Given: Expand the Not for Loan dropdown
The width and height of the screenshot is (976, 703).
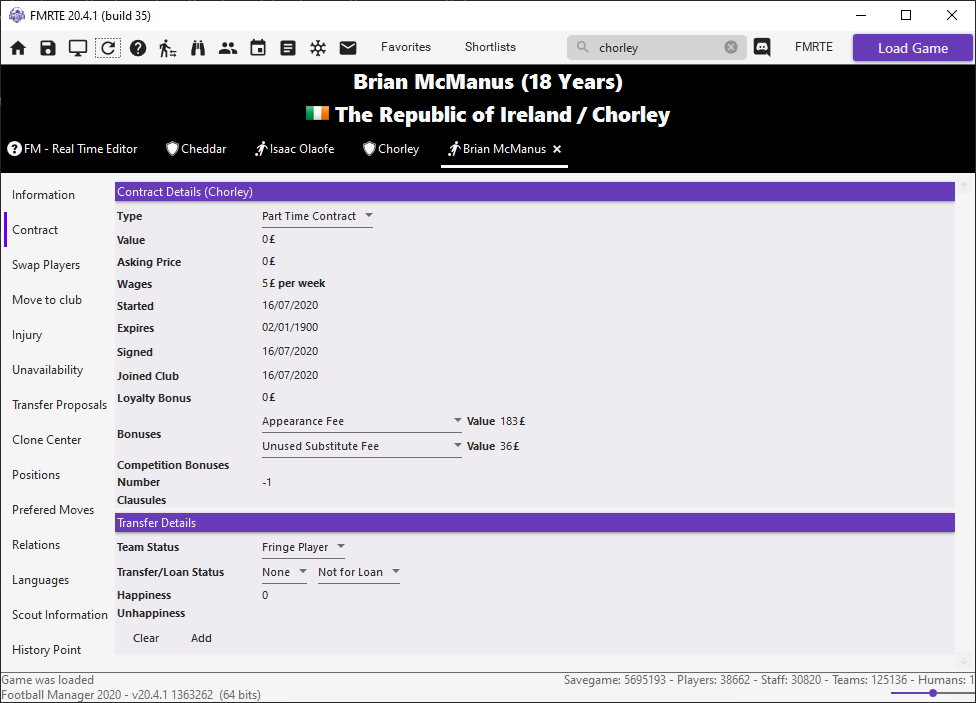Looking at the screenshot, I should pyautogui.click(x=359, y=572).
